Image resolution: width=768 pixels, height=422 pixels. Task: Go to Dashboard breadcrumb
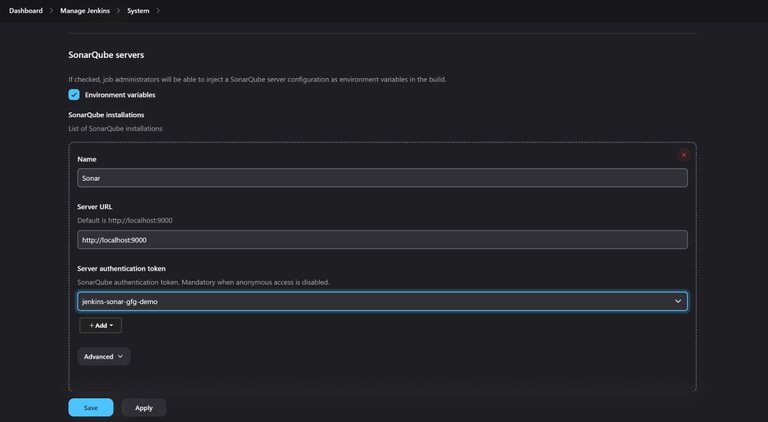point(25,10)
